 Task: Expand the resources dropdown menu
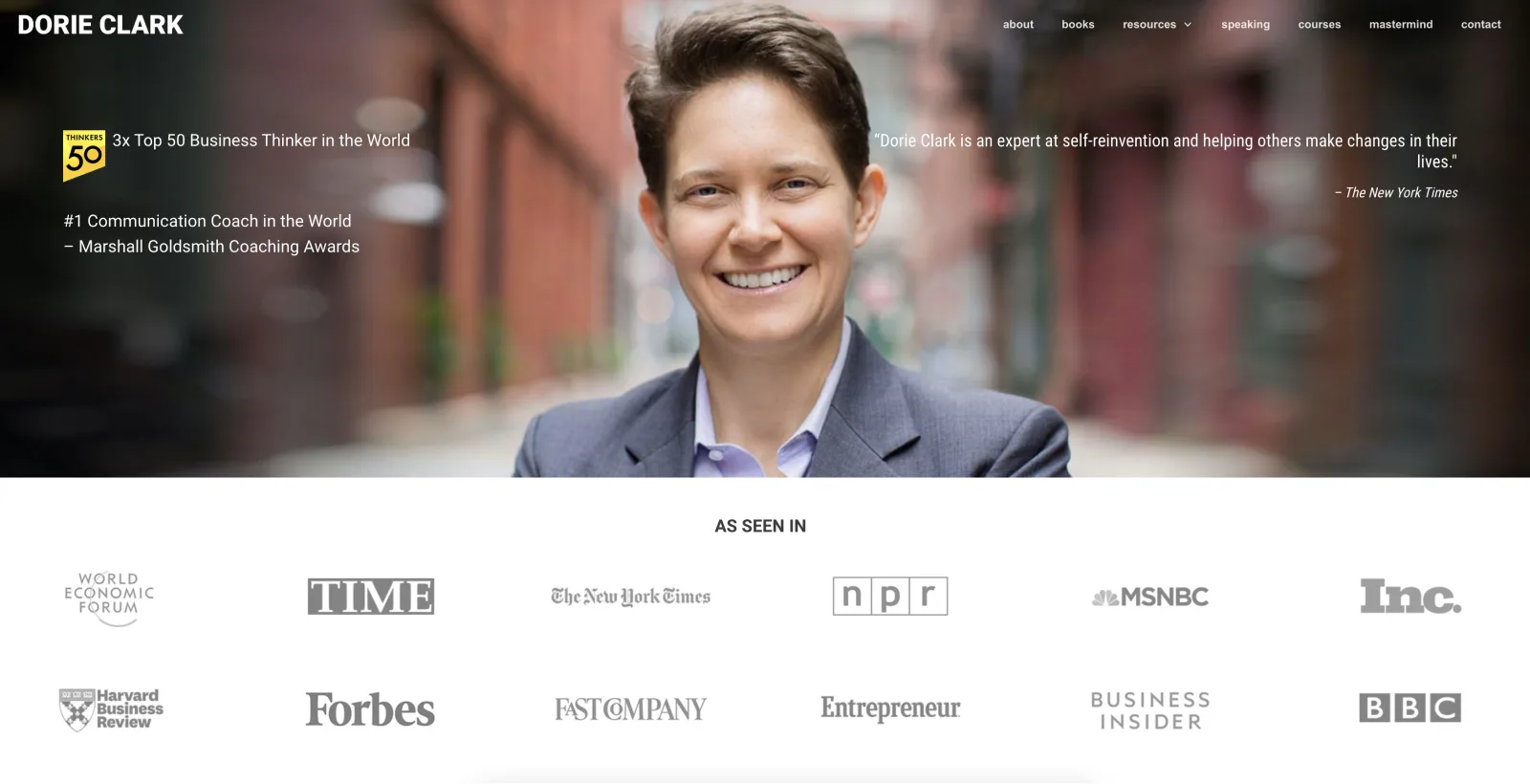[x=1157, y=25]
